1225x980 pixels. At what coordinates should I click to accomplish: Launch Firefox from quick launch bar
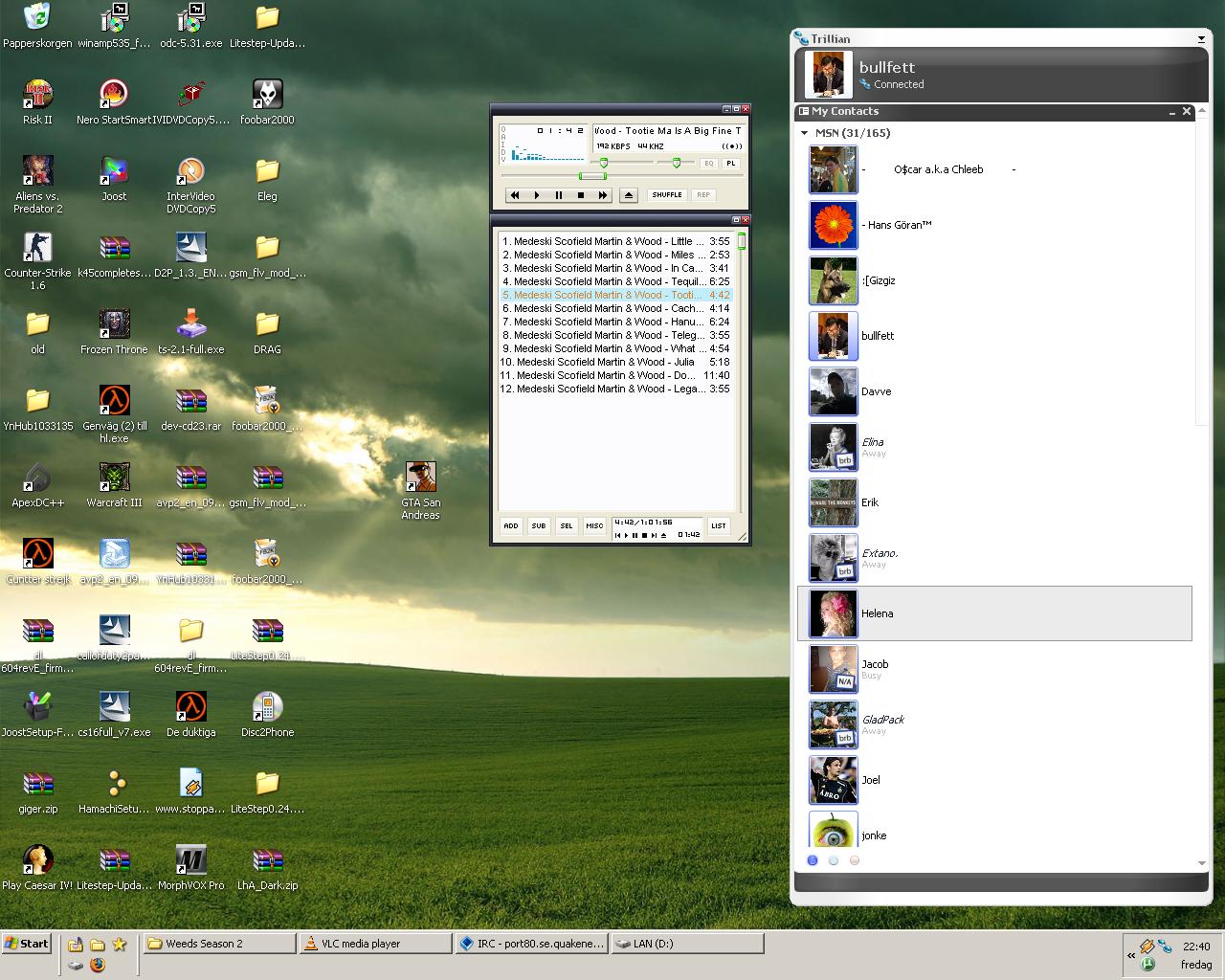click(x=98, y=965)
